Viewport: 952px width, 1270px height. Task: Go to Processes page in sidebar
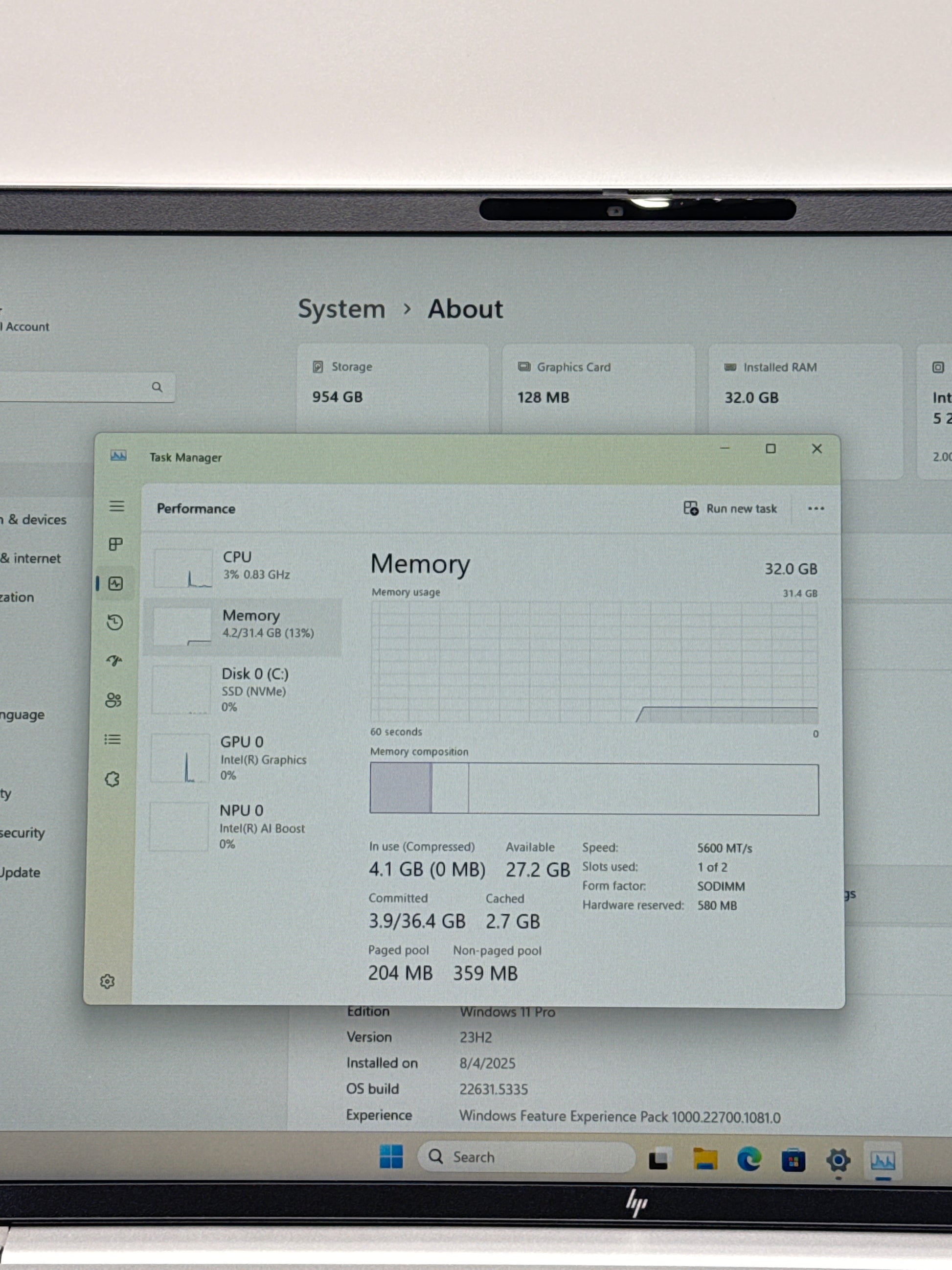coord(116,544)
